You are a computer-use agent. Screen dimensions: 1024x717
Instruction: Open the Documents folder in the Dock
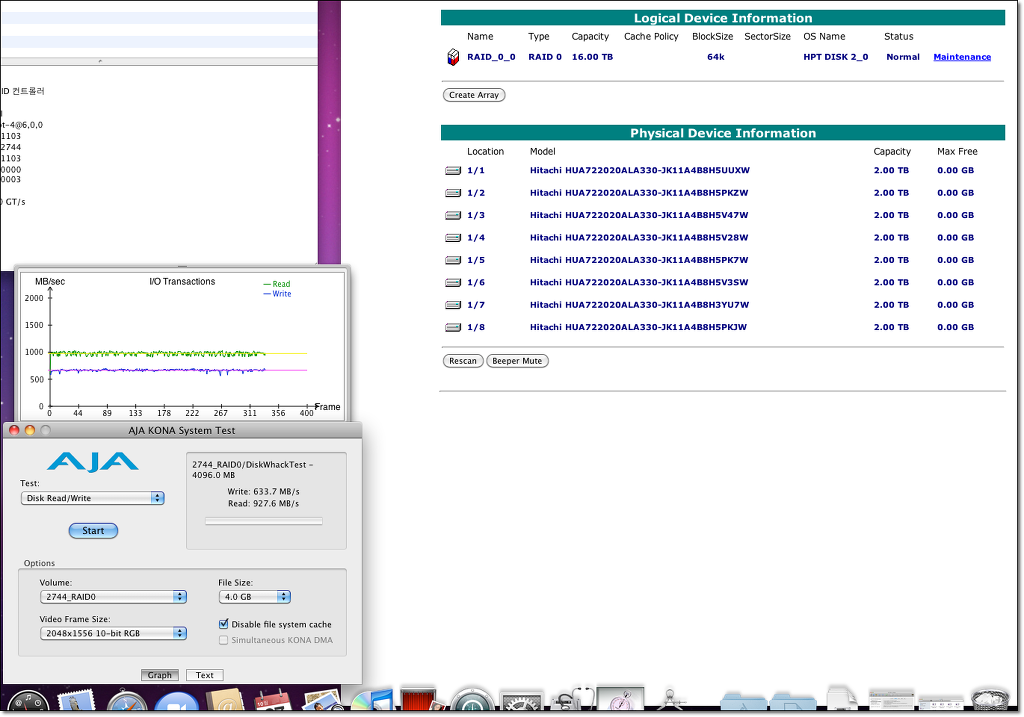point(793,701)
